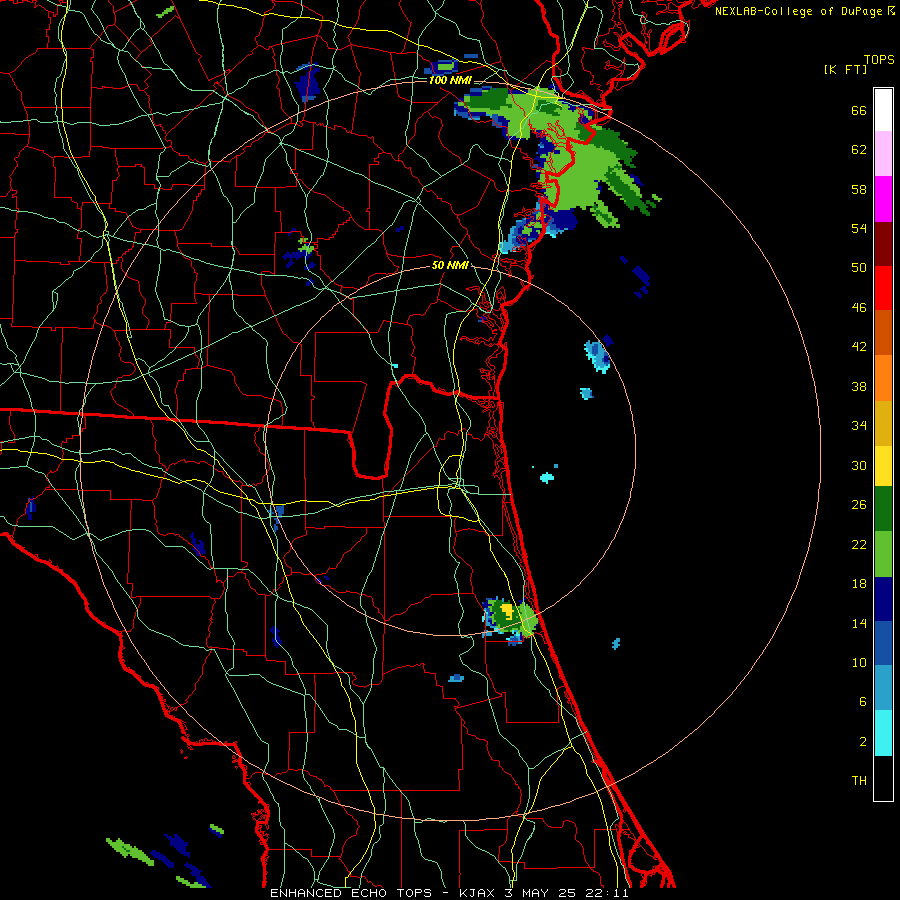Click the cyan legend swatch near 2
Screen dimensions: 900x900
click(x=883, y=733)
